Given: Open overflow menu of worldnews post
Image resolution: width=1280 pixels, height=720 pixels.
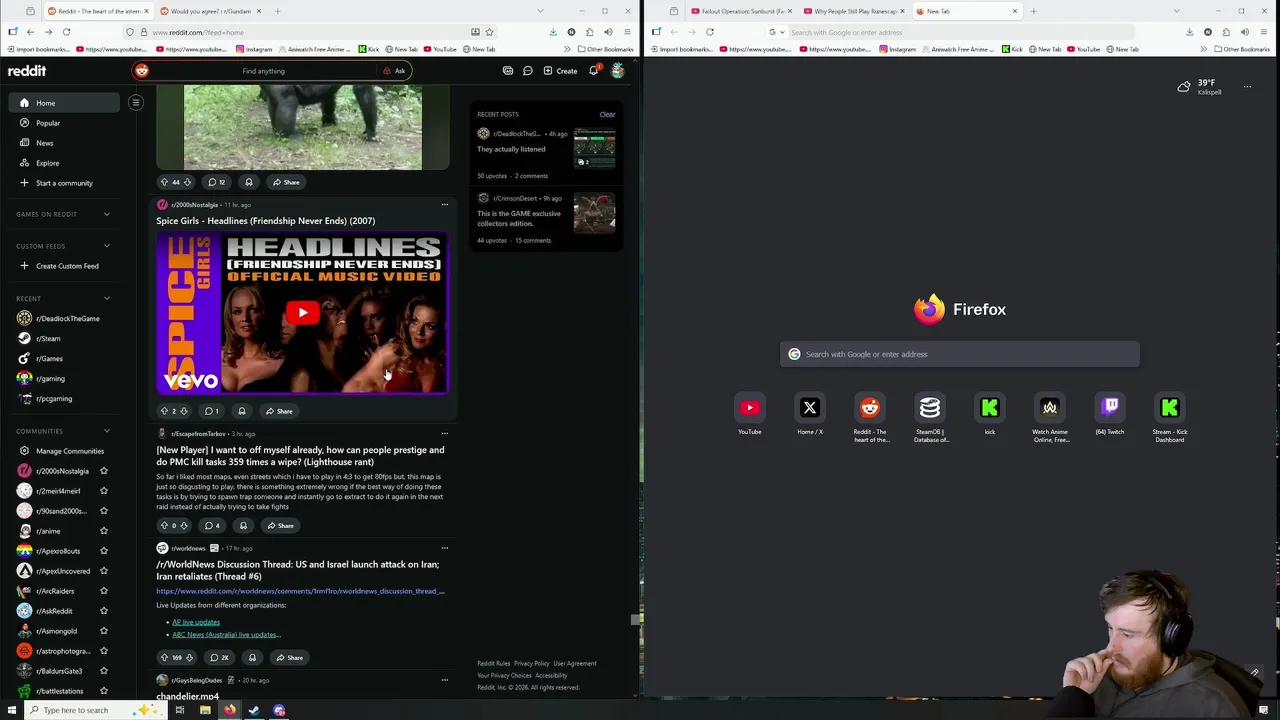Looking at the screenshot, I should tap(445, 548).
